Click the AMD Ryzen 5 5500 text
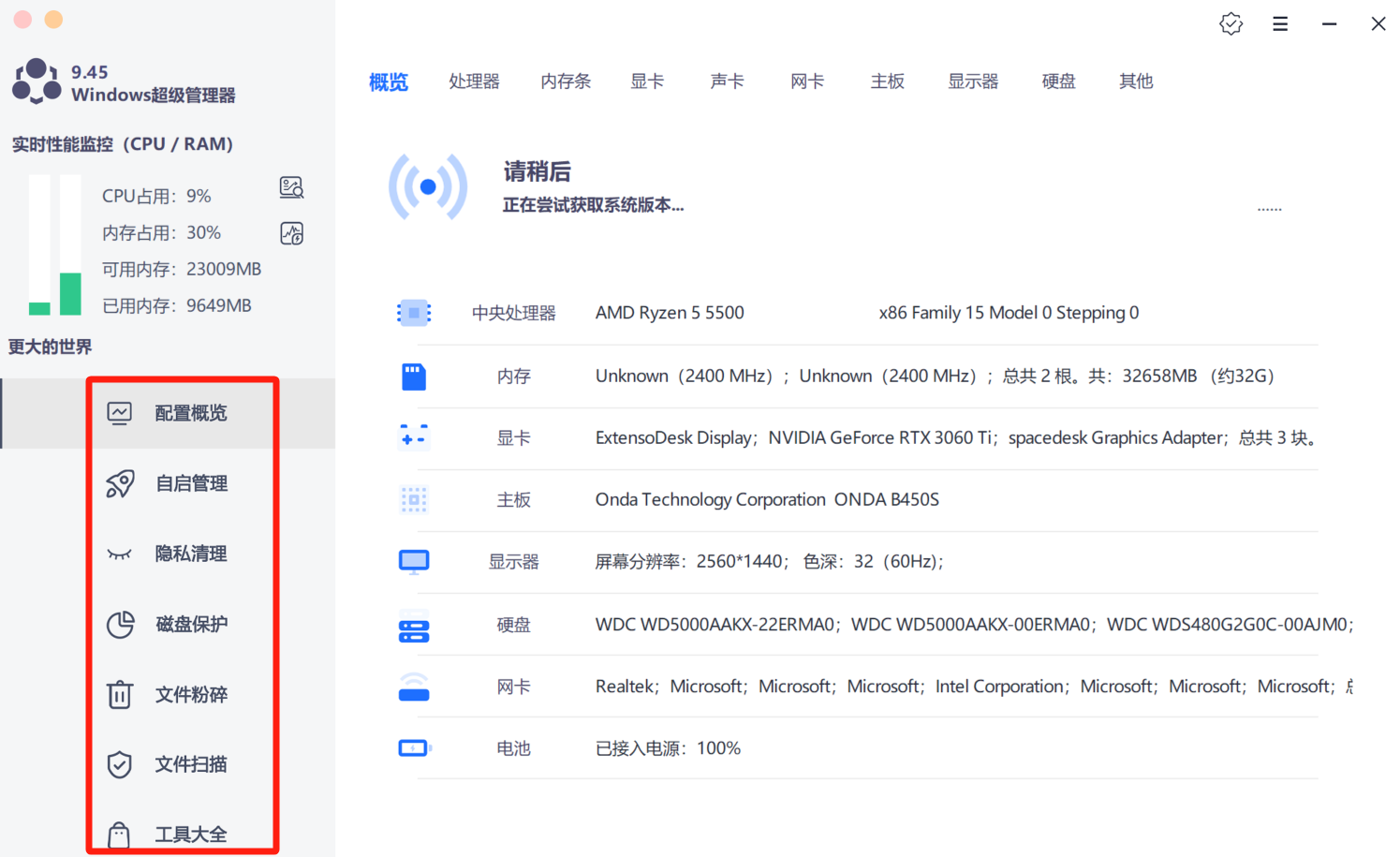1400x857 pixels. click(x=670, y=313)
